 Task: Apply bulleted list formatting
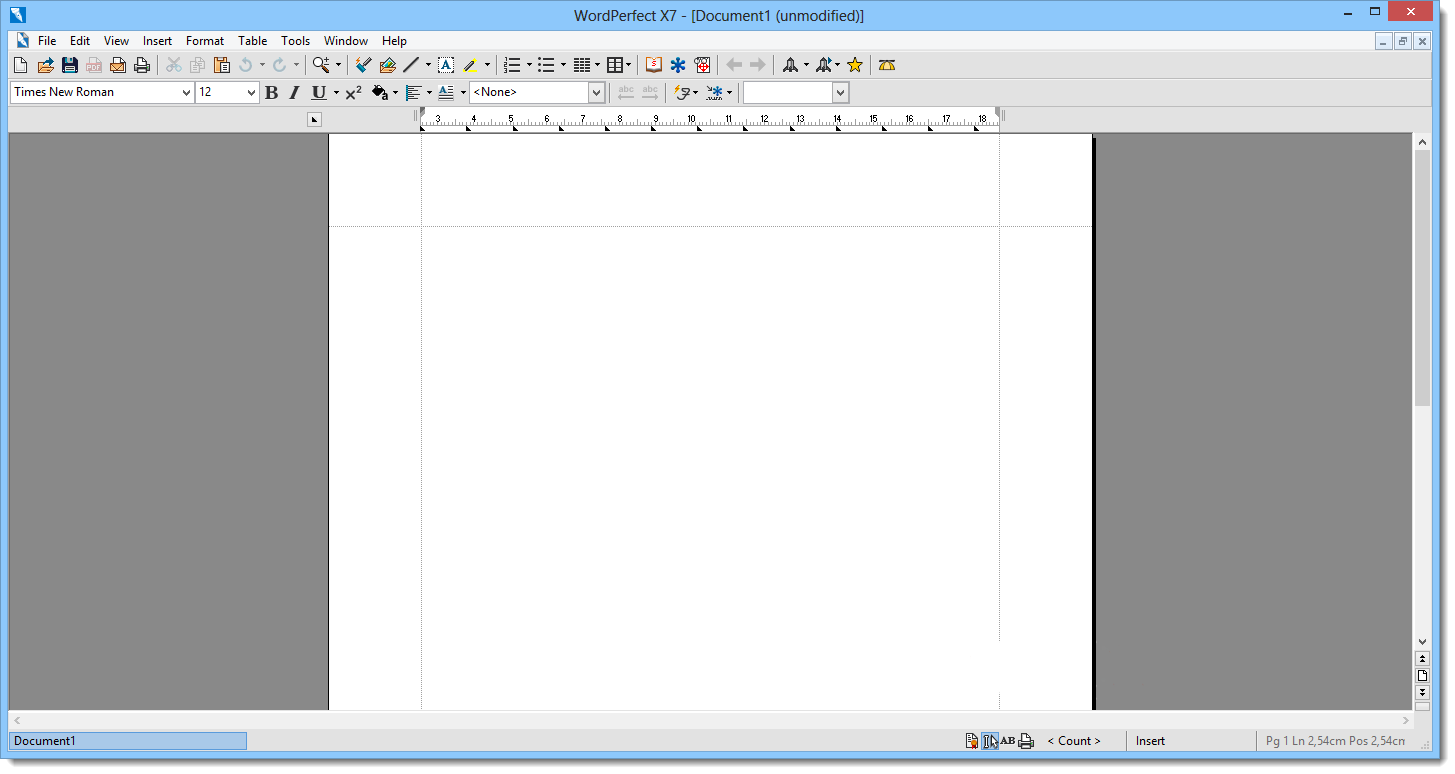point(546,65)
